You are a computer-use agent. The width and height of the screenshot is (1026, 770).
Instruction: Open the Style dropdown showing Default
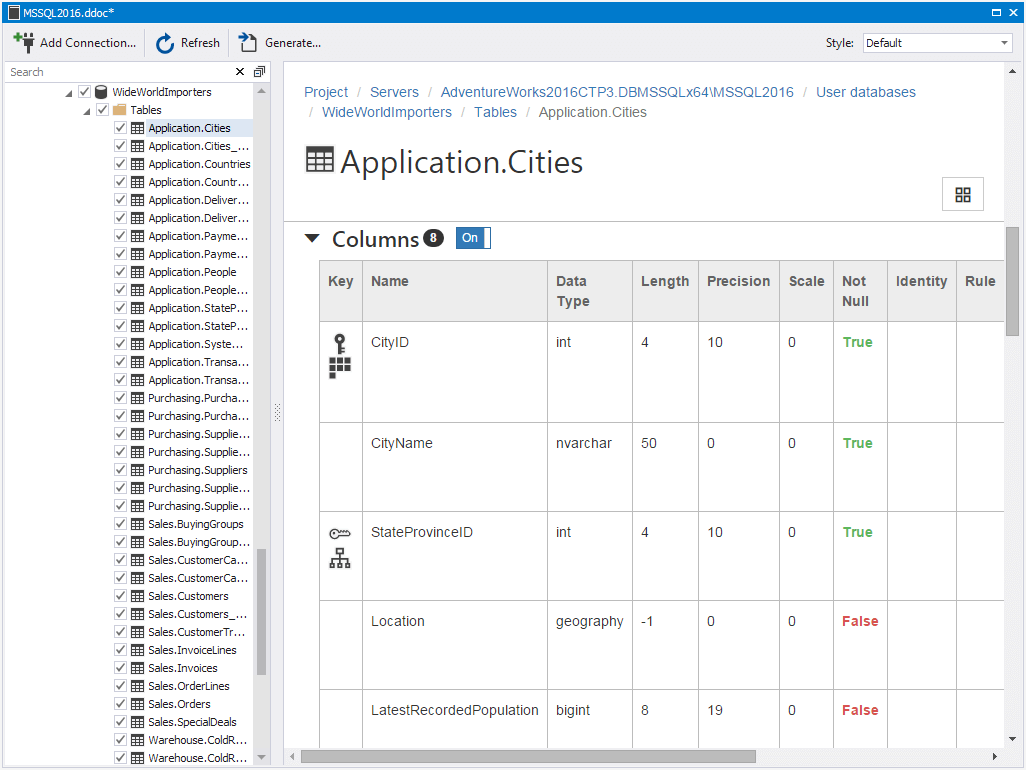coord(937,43)
